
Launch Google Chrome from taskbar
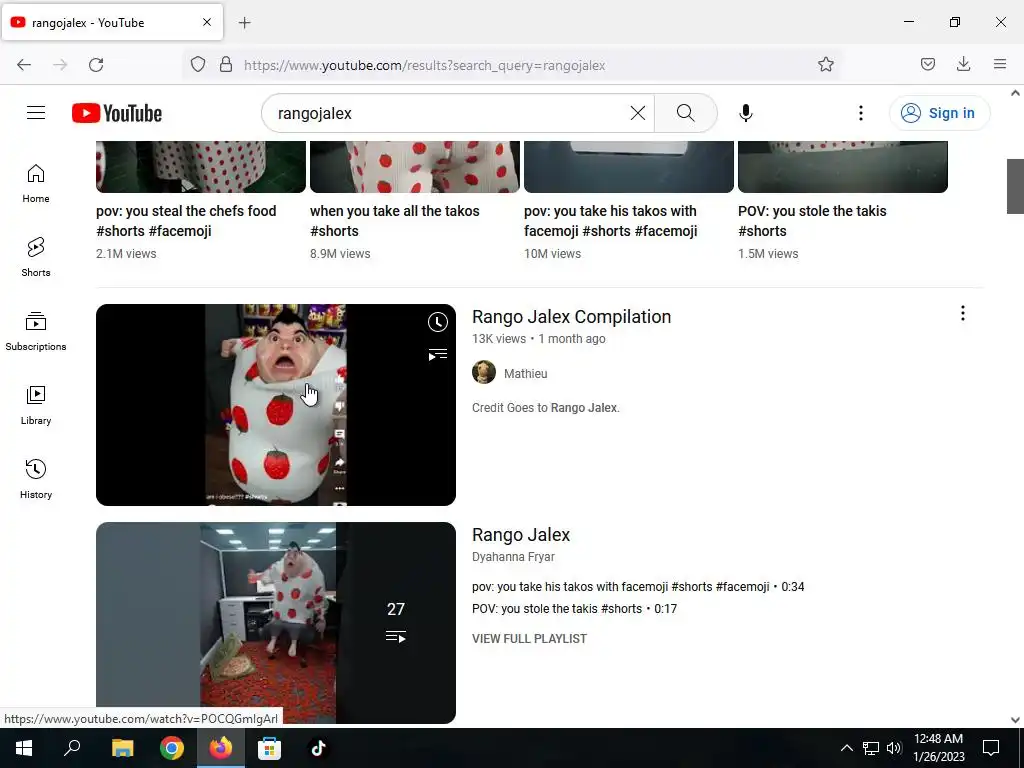[172, 748]
